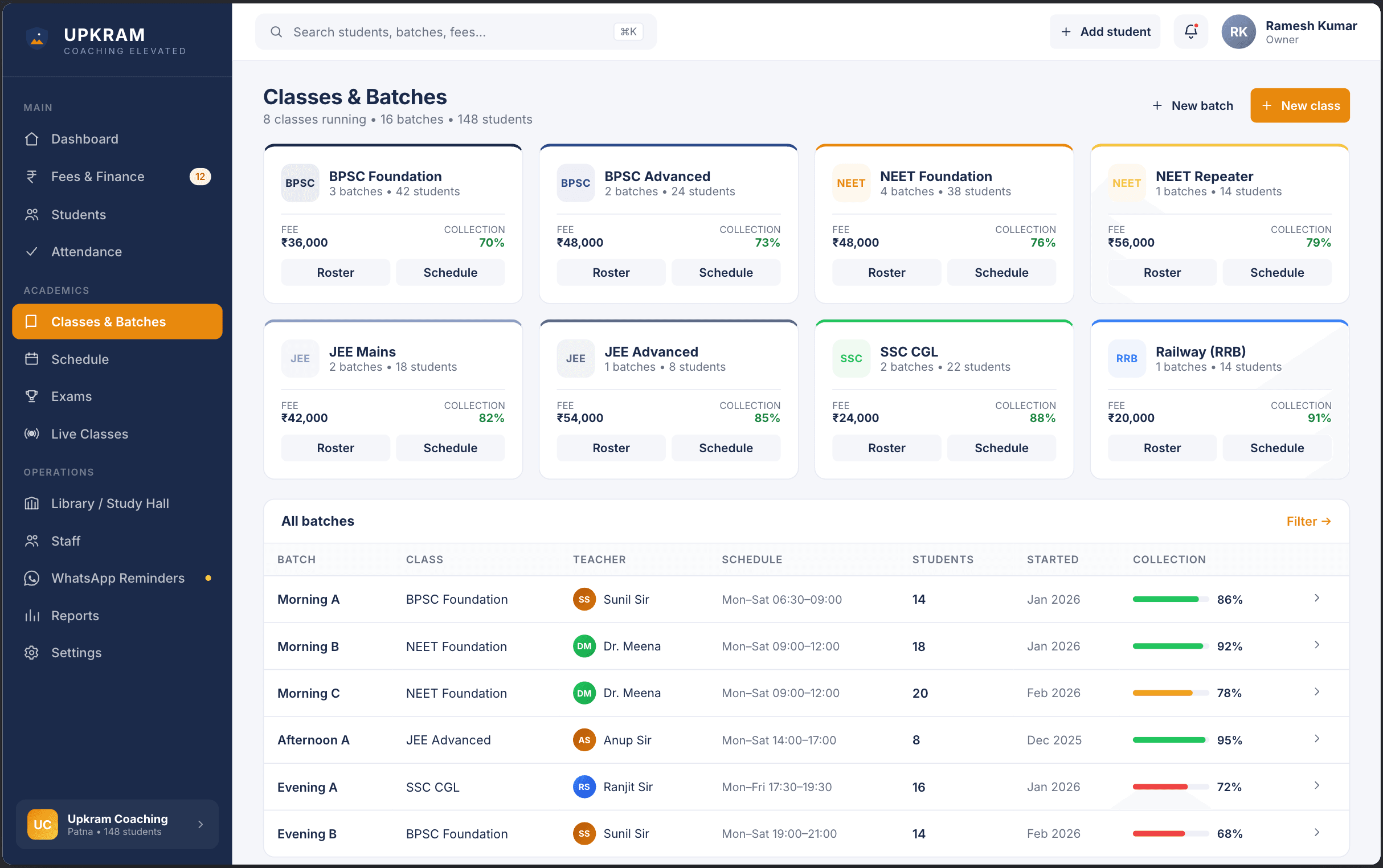
Task: Select the Settings gear icon
Action: click(32, 653)
